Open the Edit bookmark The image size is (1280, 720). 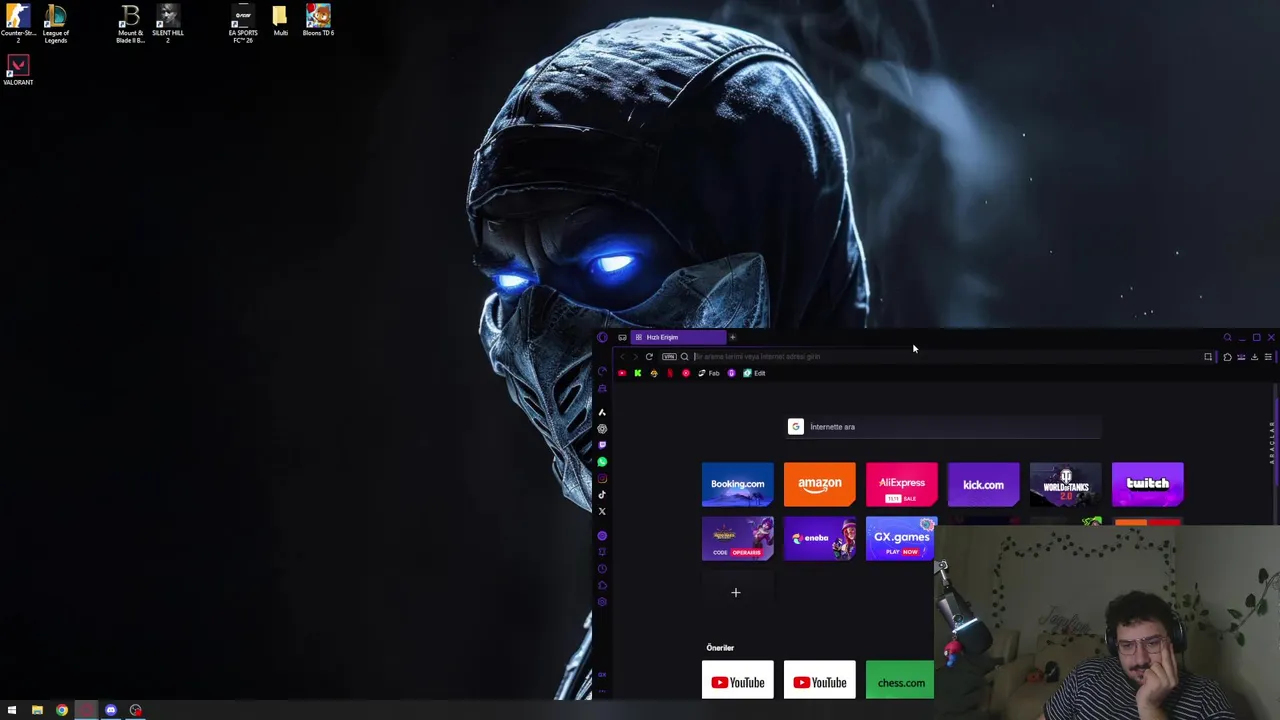[x=754, y=373]
